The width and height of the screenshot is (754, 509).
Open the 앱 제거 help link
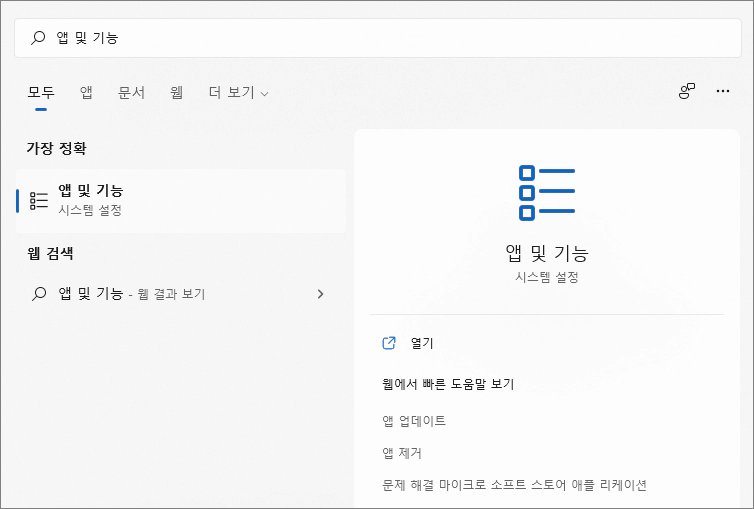point(402,453)
